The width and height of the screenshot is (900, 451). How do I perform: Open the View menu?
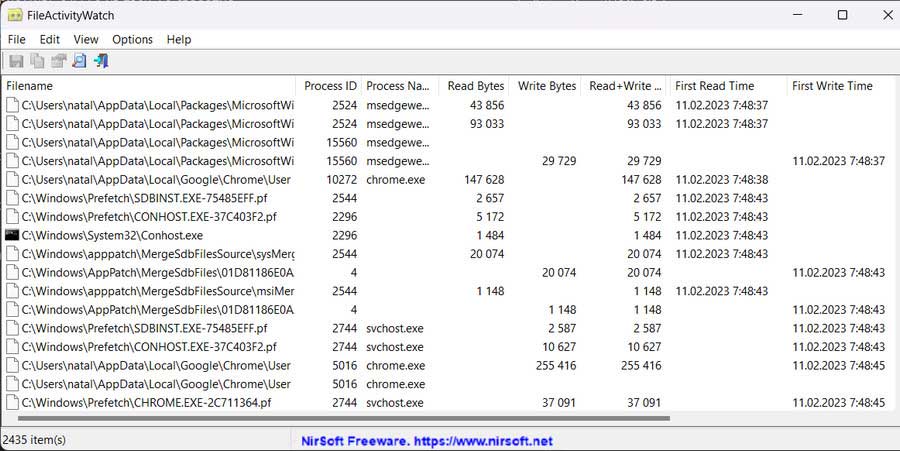coord(86,40)
